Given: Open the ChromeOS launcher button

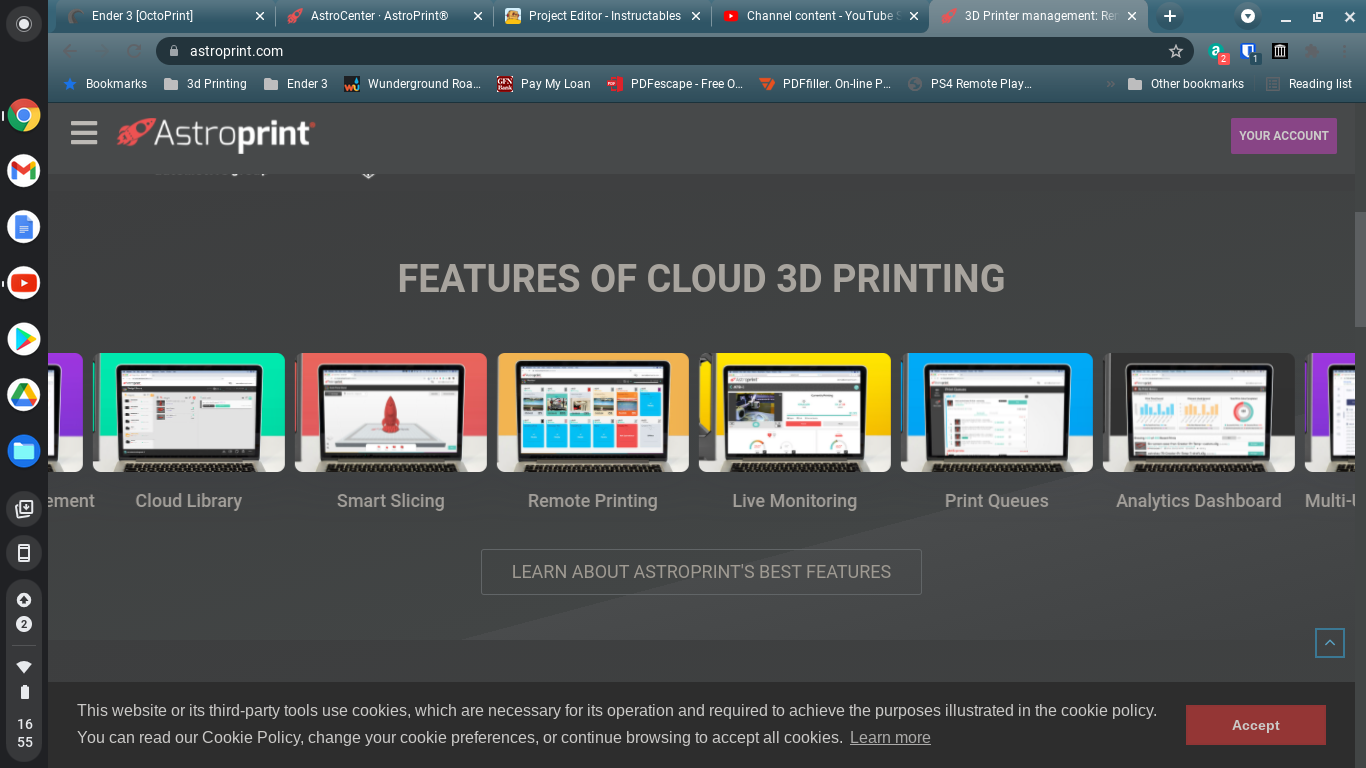Looking at the screenshot, I should tap(24, 23).
